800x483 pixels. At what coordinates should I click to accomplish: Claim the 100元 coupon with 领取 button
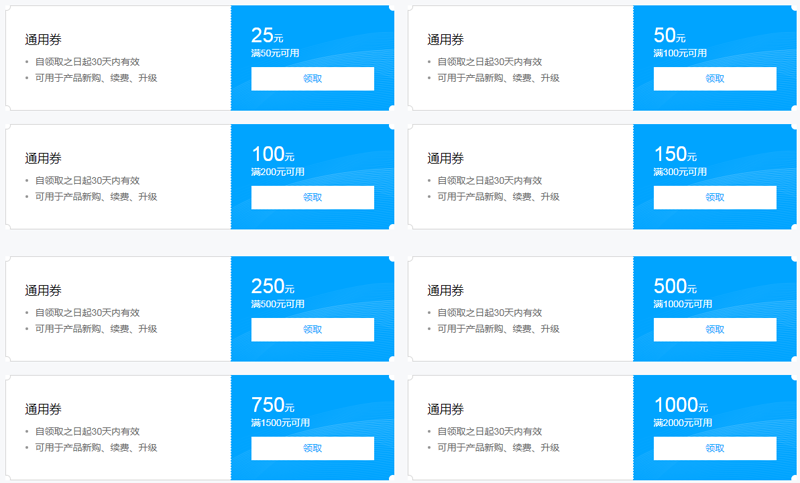[x=312, y=197]
